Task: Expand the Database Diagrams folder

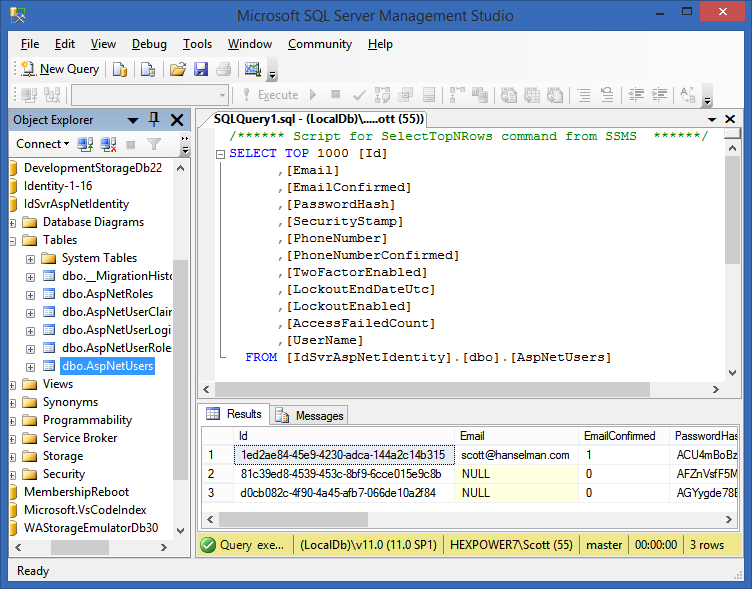Action: (12, 223)
